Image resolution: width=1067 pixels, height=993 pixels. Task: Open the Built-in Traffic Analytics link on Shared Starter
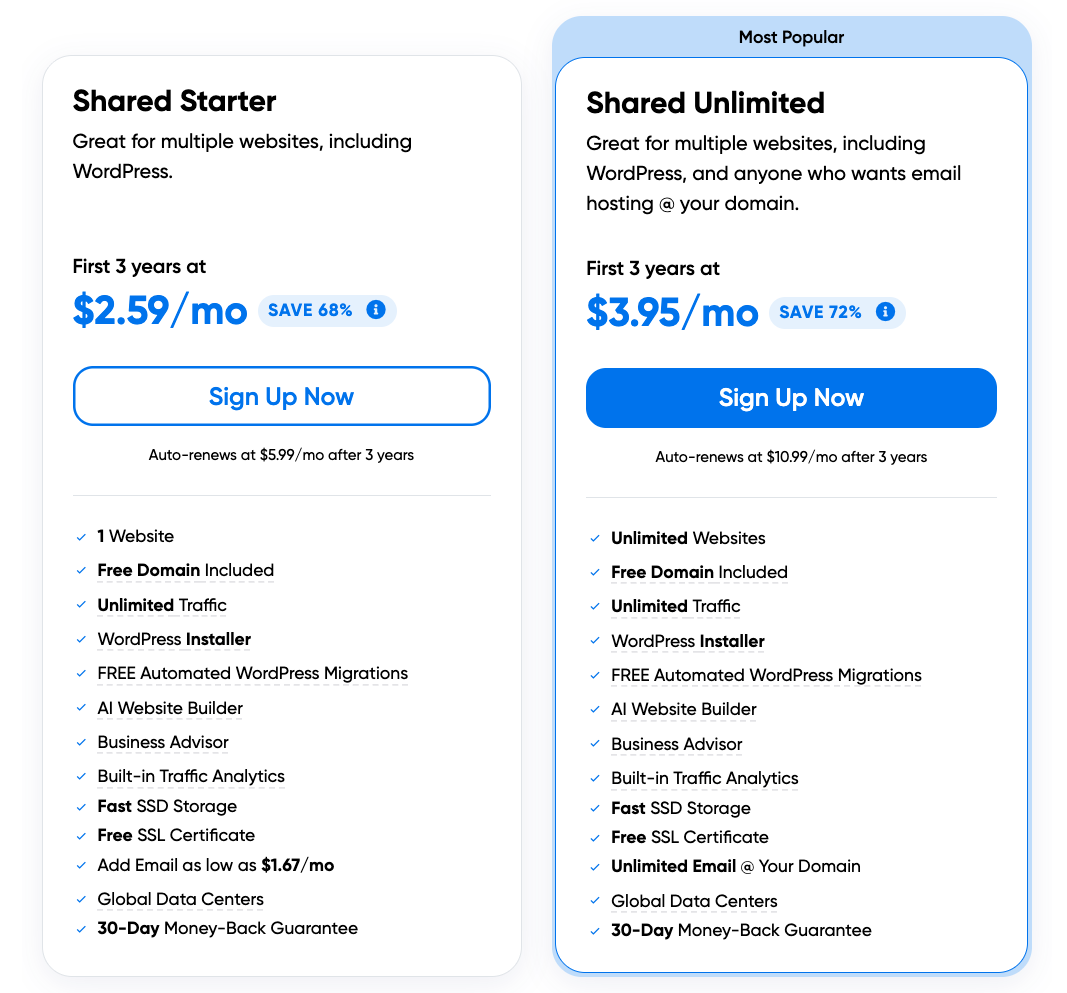click(191, 777)
